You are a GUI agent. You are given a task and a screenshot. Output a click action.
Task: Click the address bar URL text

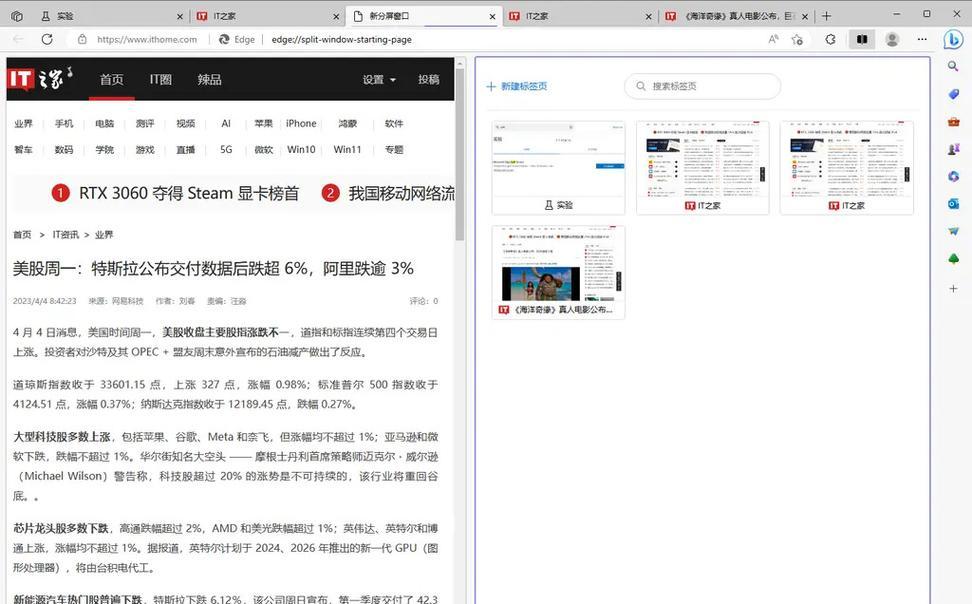pyautogui.click(x=341, y=39)
